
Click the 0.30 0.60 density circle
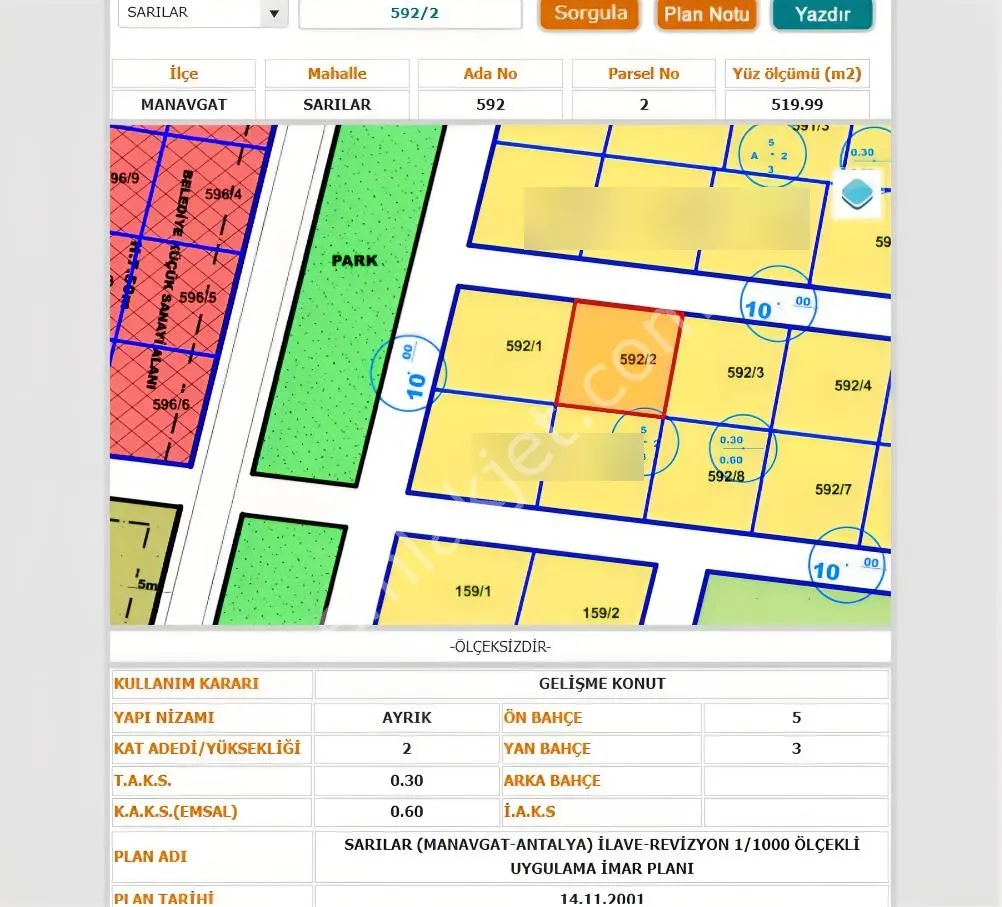point(742,448)
